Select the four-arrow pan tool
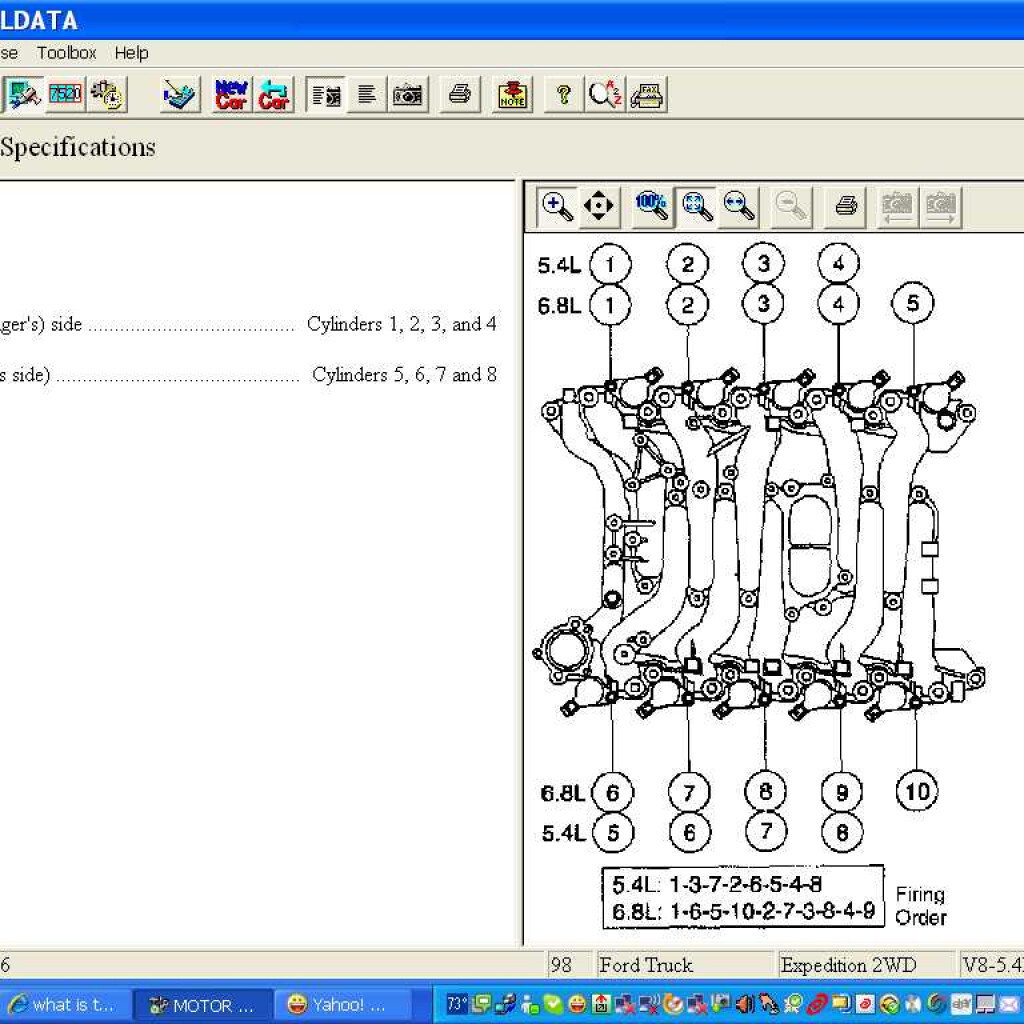The image size is (1024, 1024). pos(598,206)
